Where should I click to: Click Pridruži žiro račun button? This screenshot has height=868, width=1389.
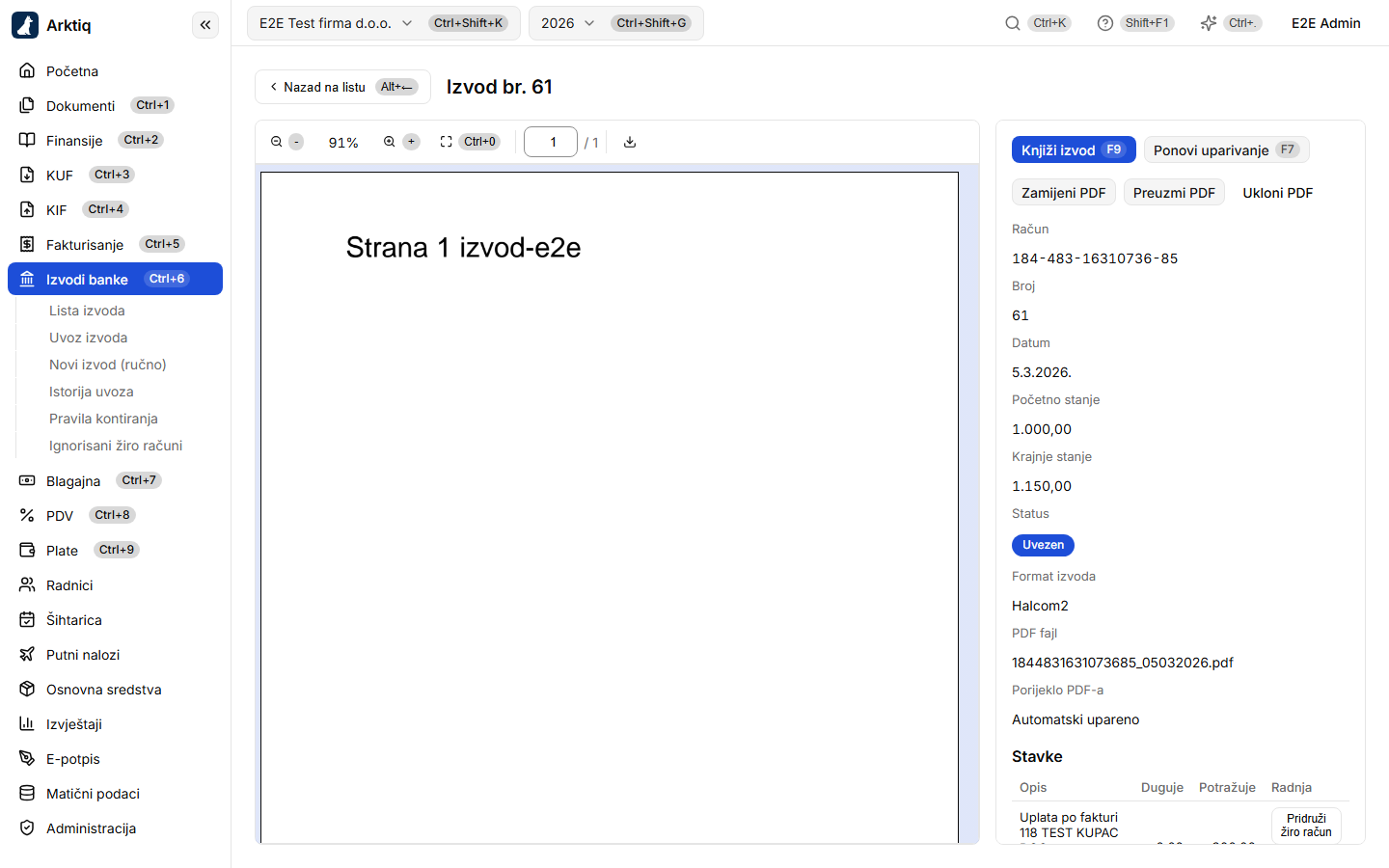pos(1306,825)
